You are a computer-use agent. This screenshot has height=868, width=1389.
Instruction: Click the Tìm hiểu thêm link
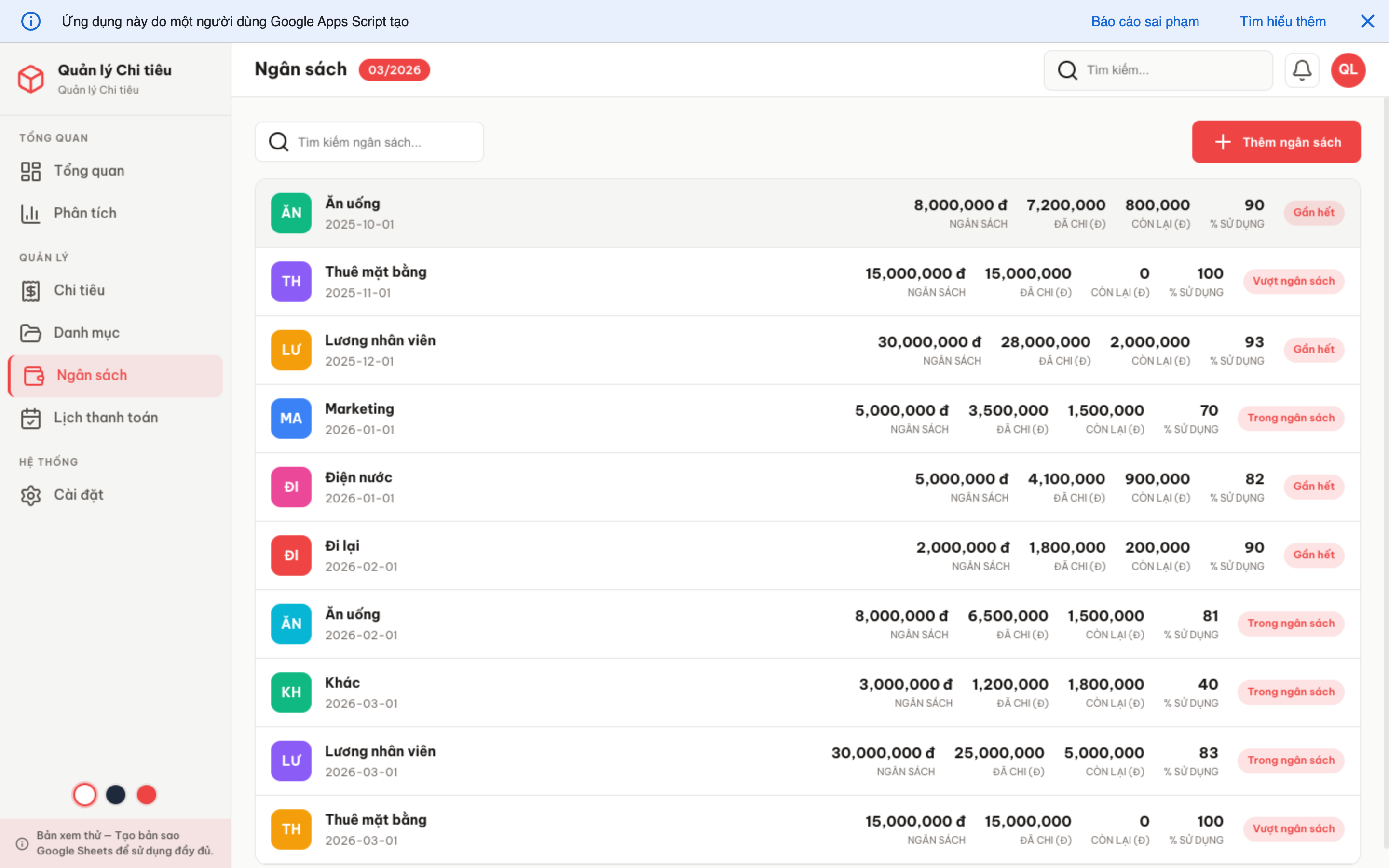[x=1282, y=21]
